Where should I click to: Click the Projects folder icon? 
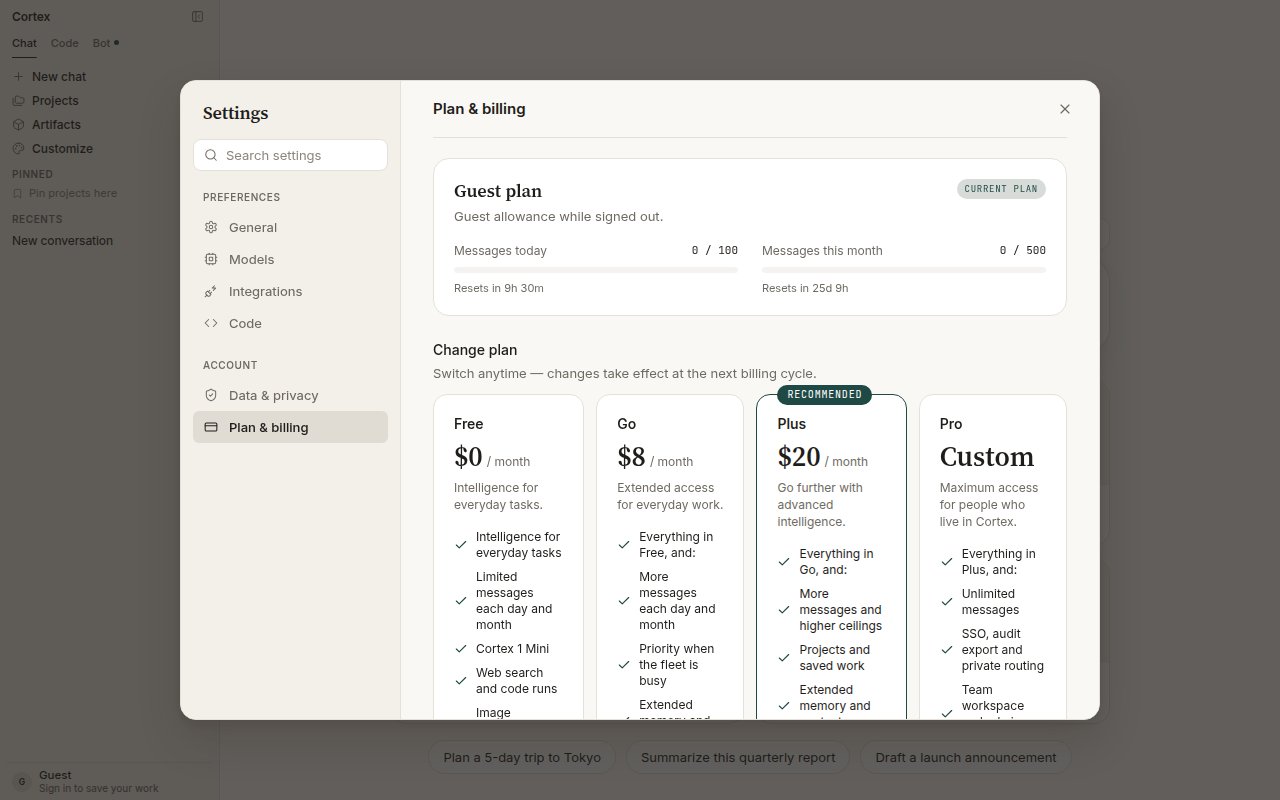[18, 100]
